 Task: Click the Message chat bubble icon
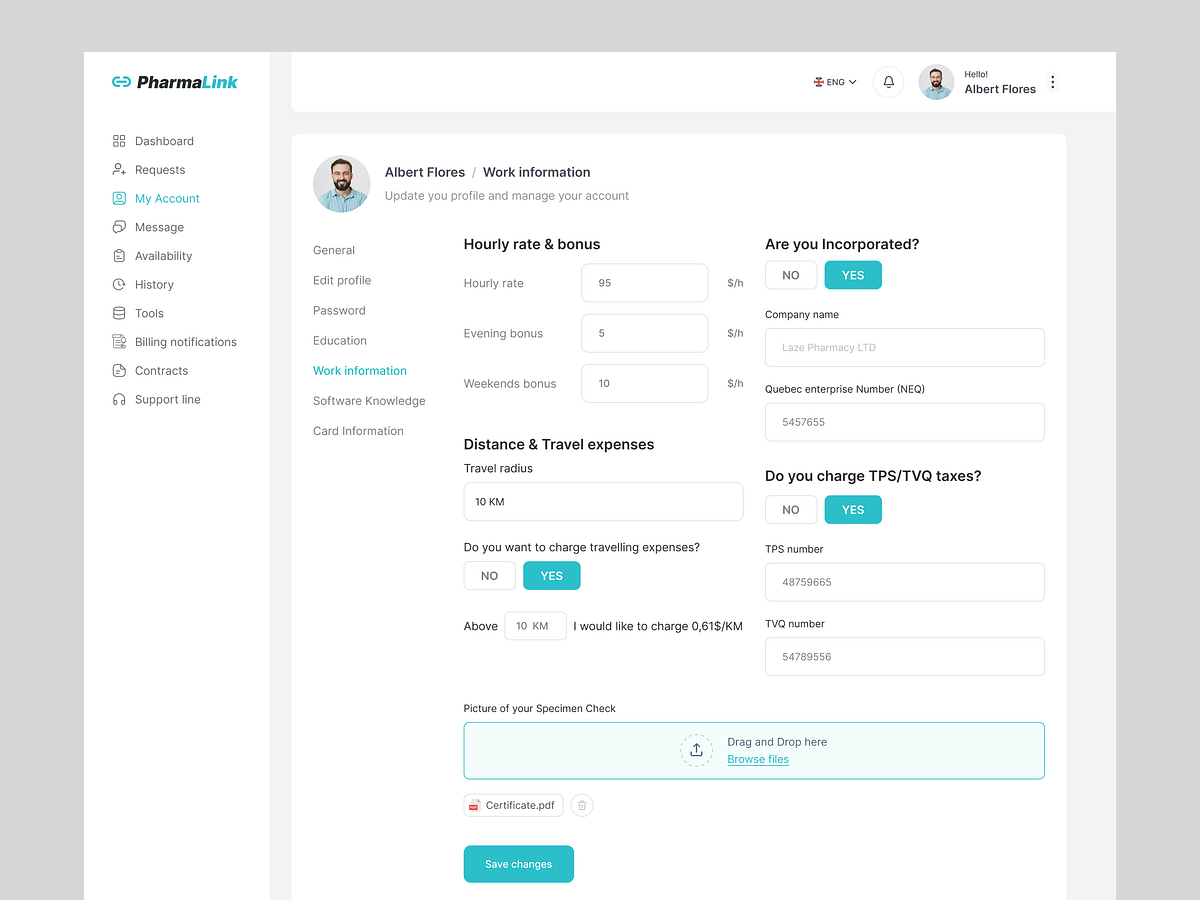click(119, 227)
